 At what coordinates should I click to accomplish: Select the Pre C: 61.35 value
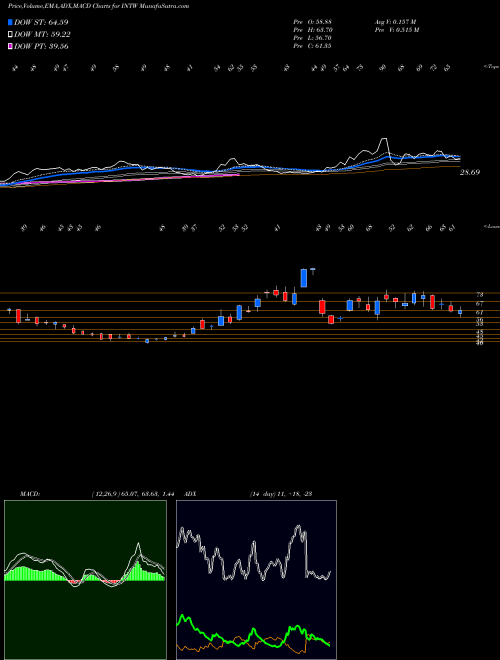312,46
